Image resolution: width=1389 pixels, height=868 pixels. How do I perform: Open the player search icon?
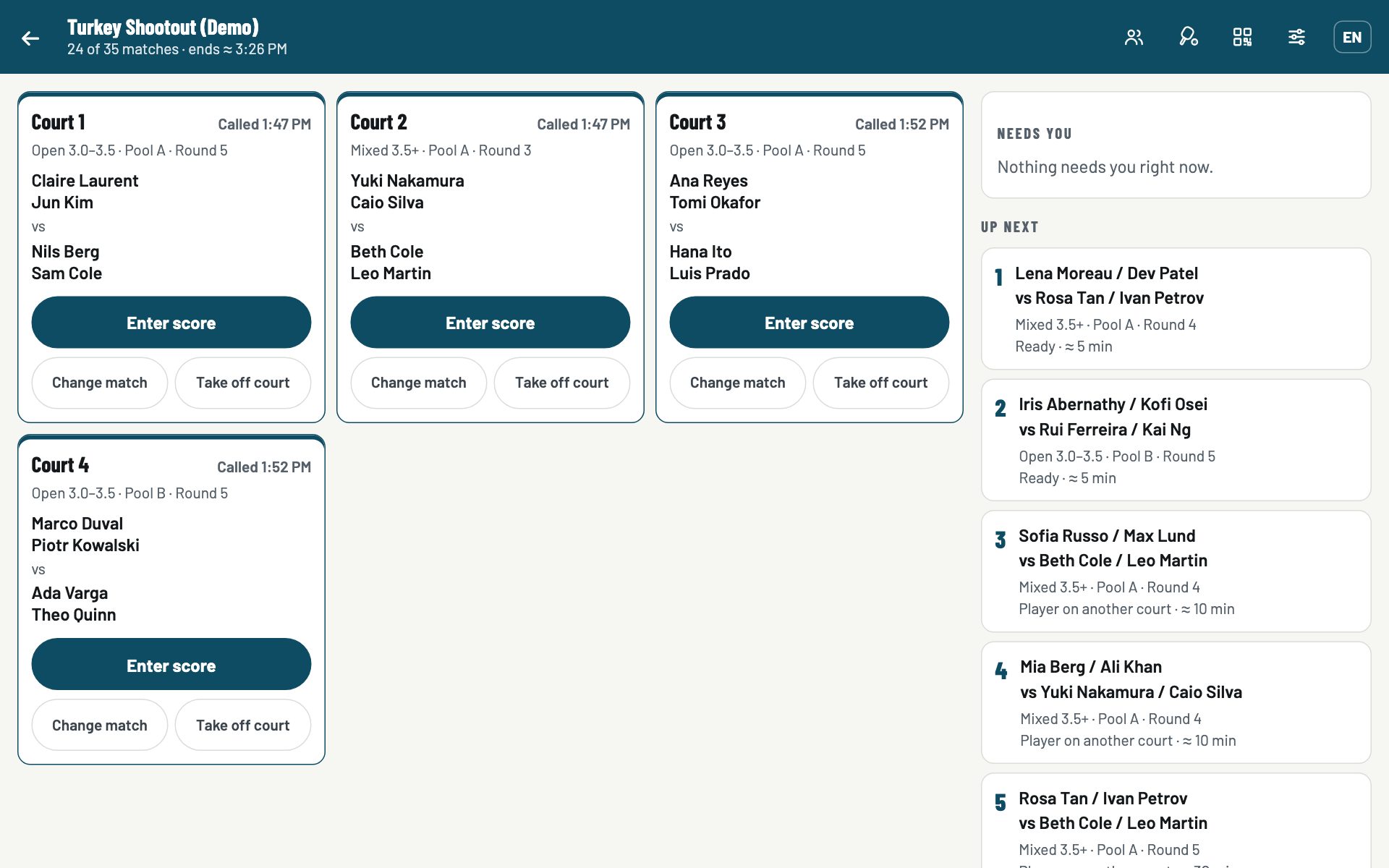tap(1188, 37)
